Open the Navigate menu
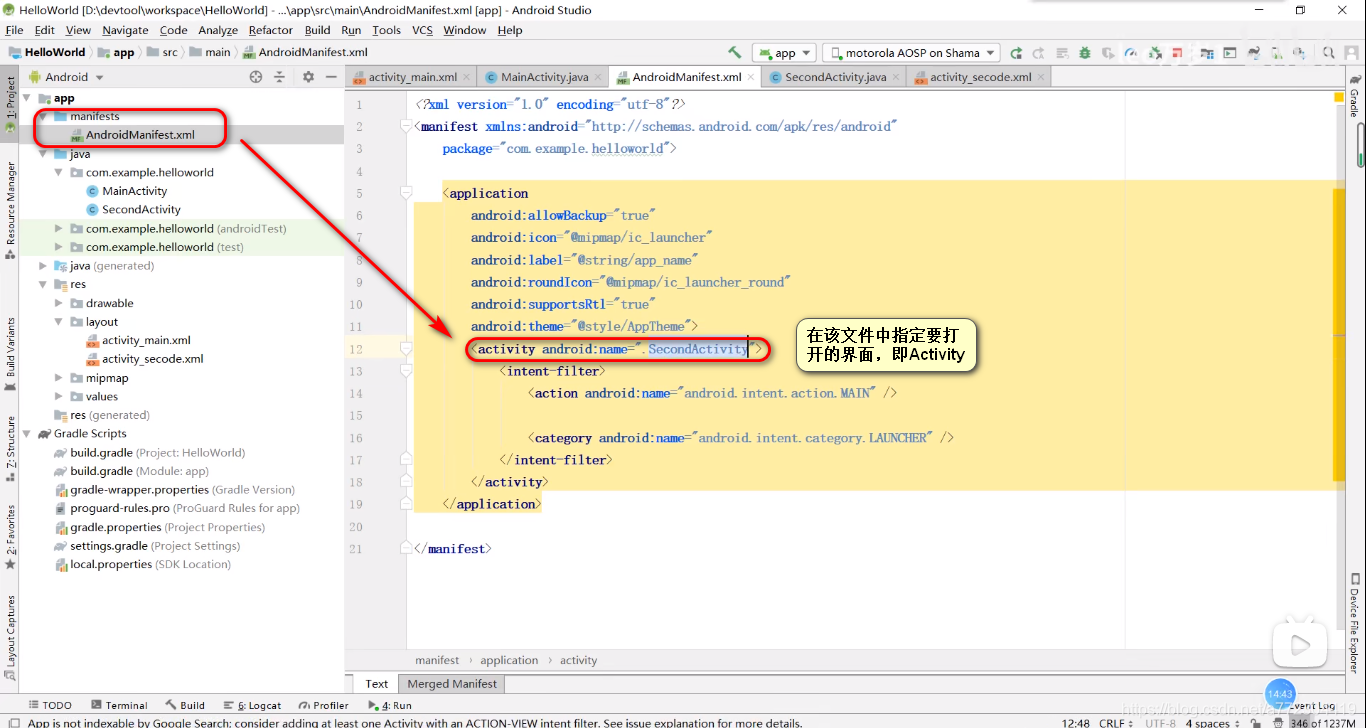 click(x=125, y=30)
